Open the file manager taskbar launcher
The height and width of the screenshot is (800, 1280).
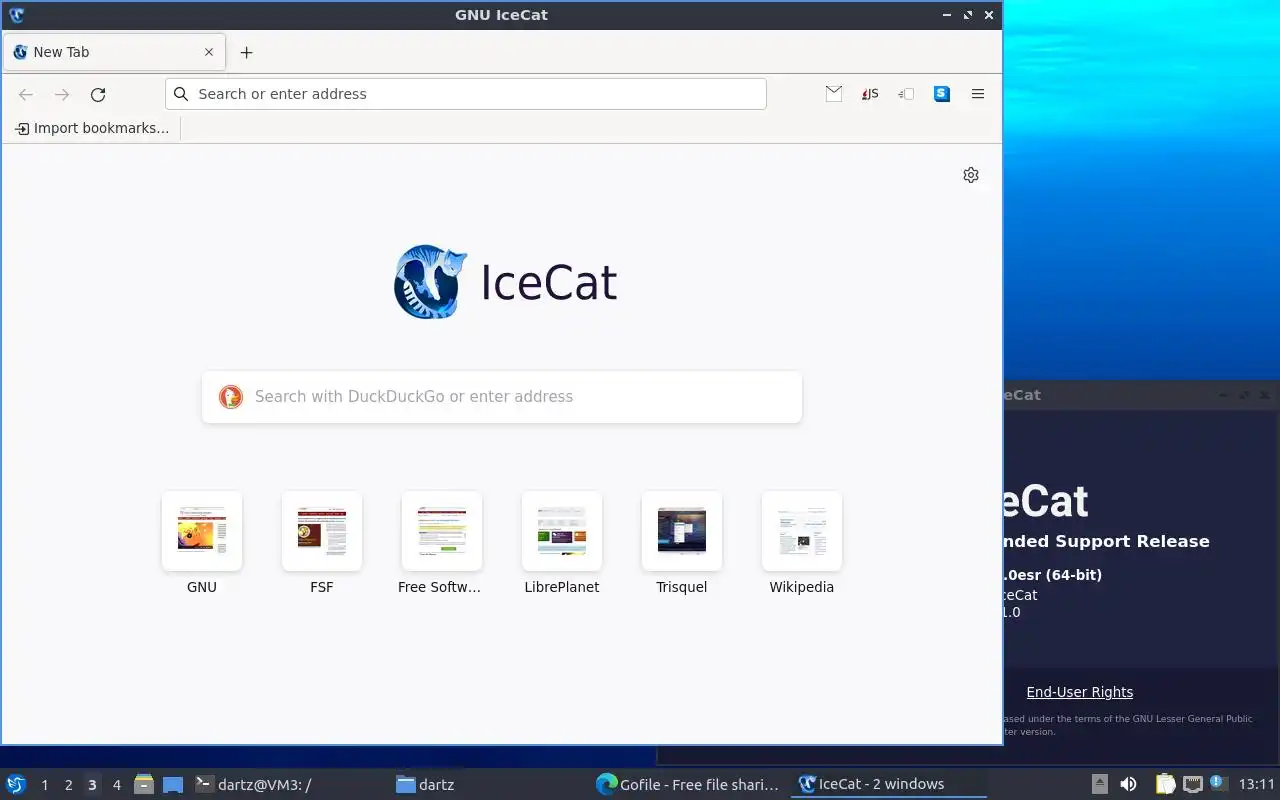(144, 784)
